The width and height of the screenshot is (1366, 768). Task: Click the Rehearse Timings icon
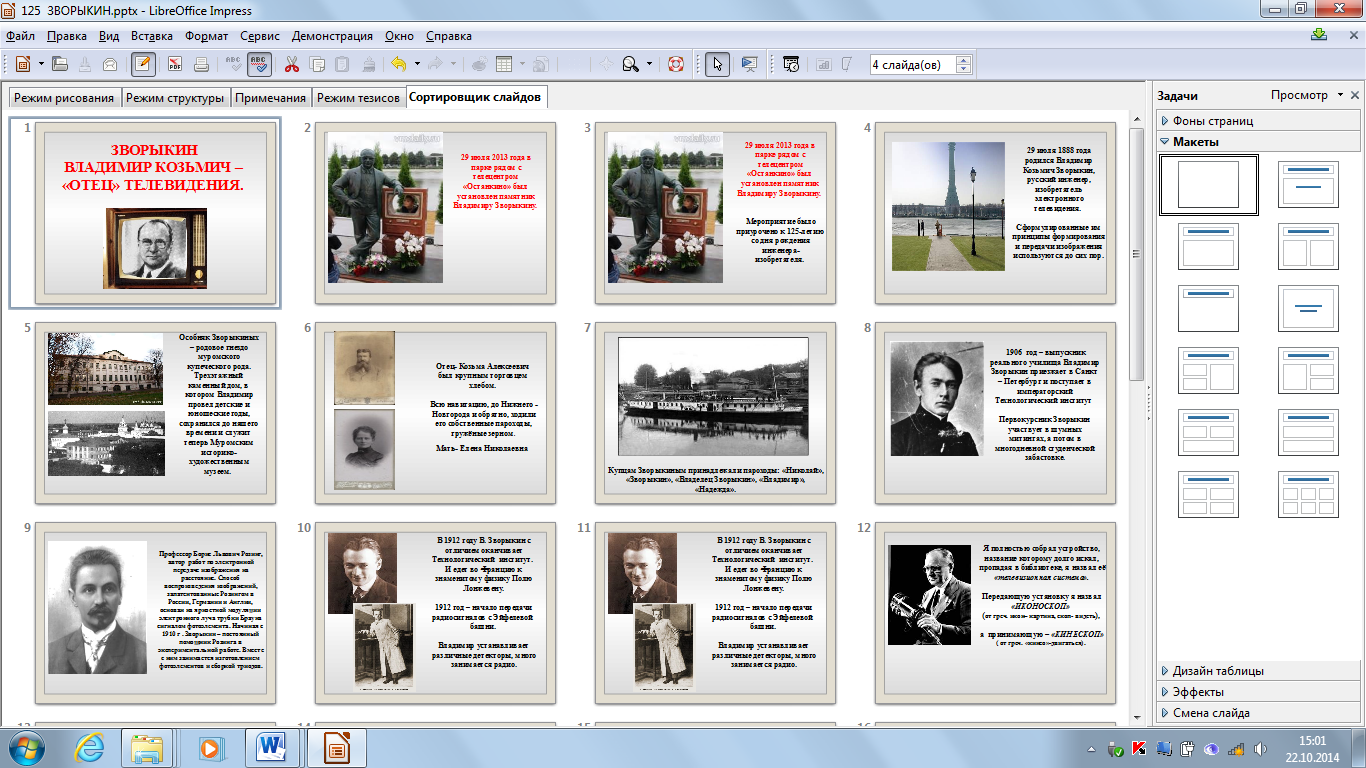coord(791,63)
